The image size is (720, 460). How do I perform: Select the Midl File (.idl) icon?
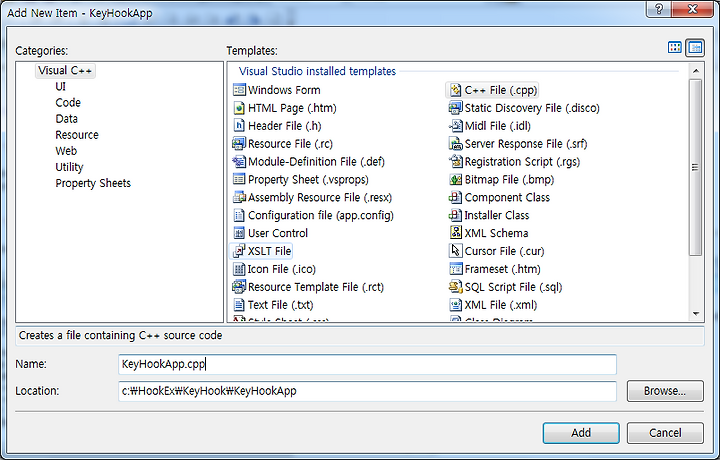[x=455, y=126]
